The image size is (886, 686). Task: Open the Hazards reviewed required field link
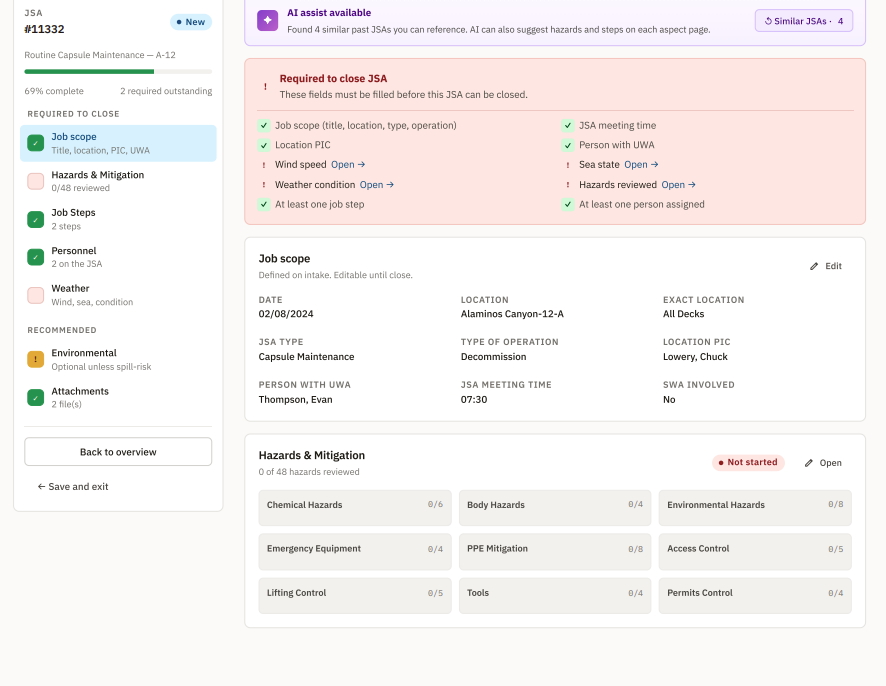(679, 185)
